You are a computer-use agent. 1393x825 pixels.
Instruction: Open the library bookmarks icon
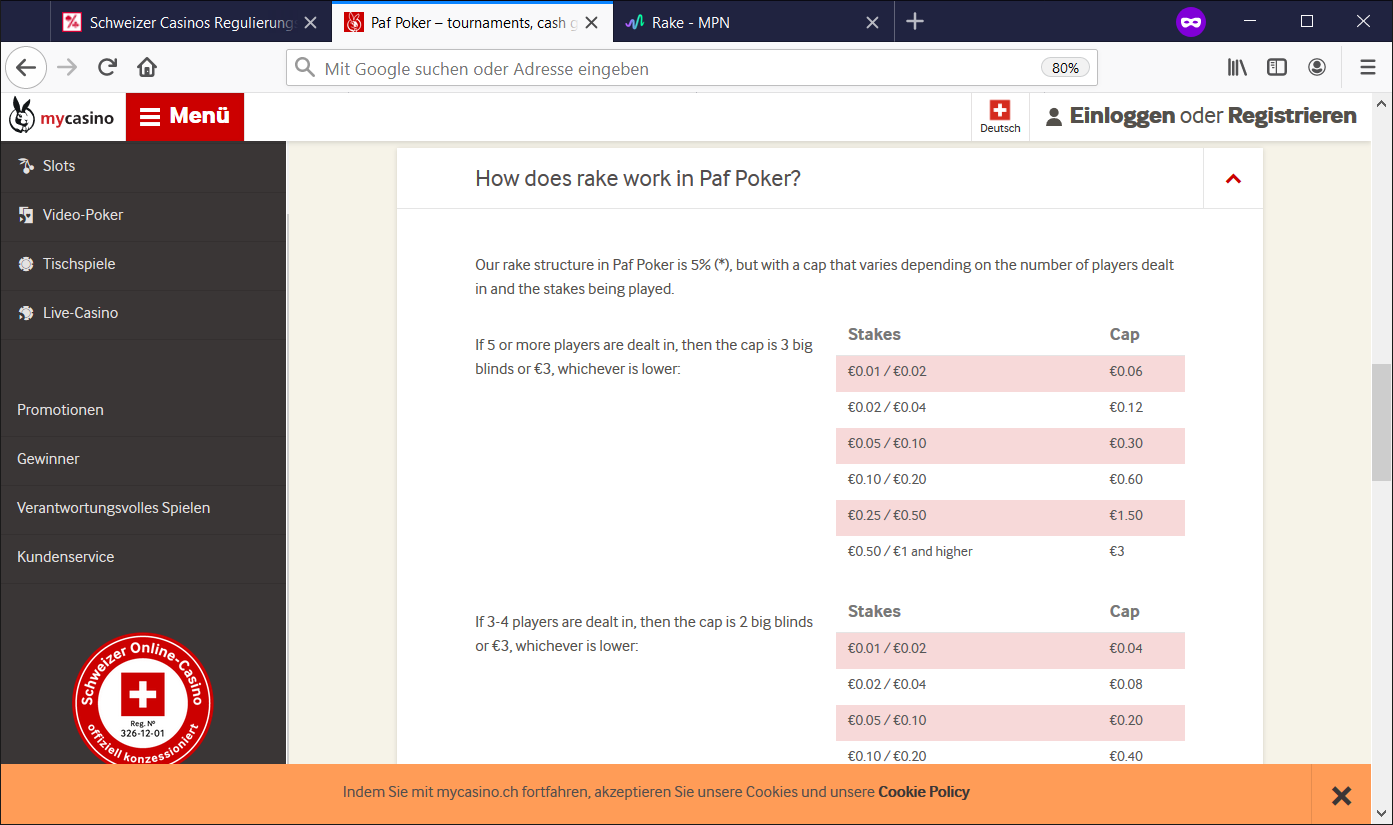pos(1237,68)
